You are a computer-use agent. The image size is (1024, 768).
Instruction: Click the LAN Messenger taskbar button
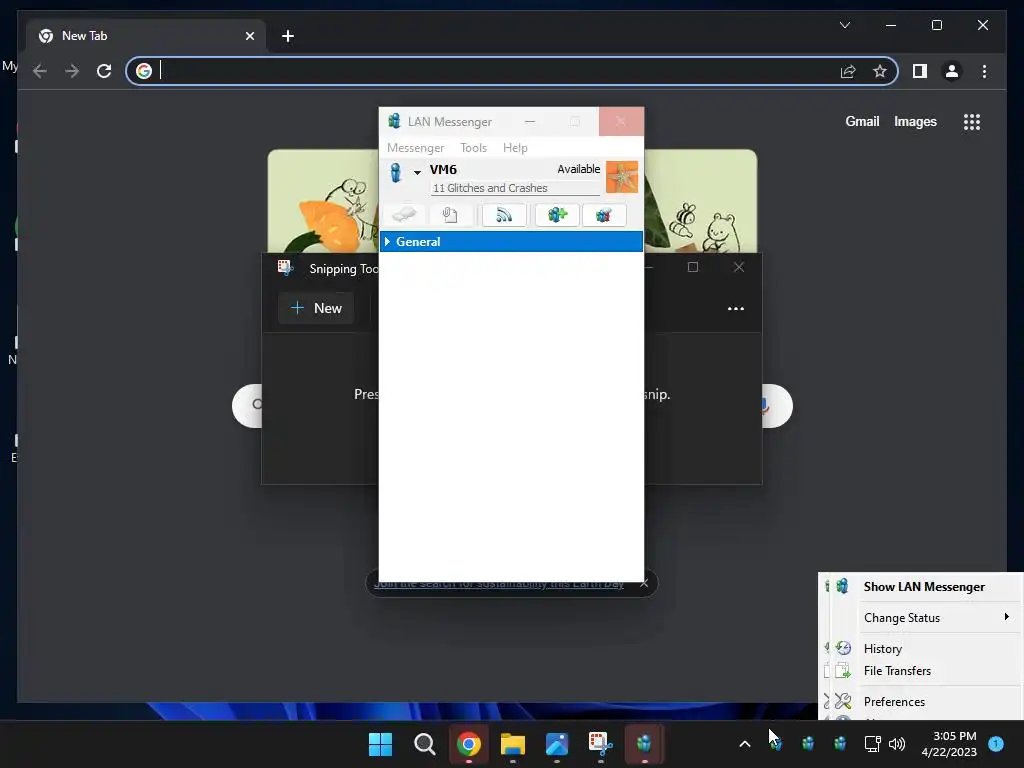tap(644, 744)
